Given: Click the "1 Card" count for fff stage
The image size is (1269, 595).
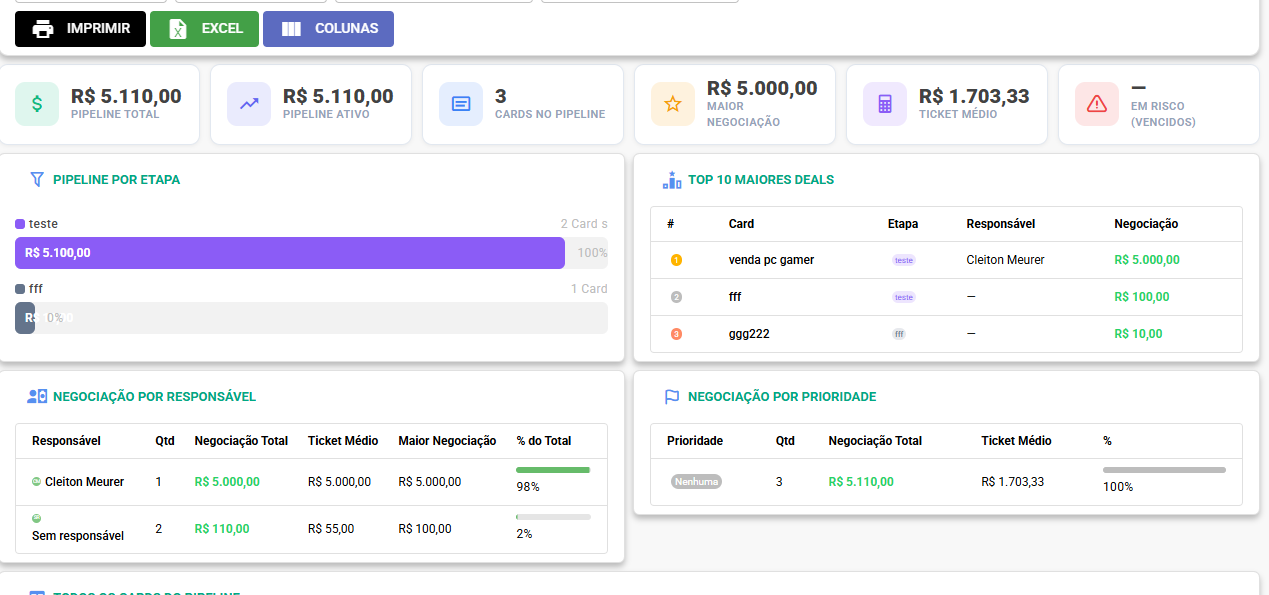Looking at the screenshot, I should pos(589,289).
